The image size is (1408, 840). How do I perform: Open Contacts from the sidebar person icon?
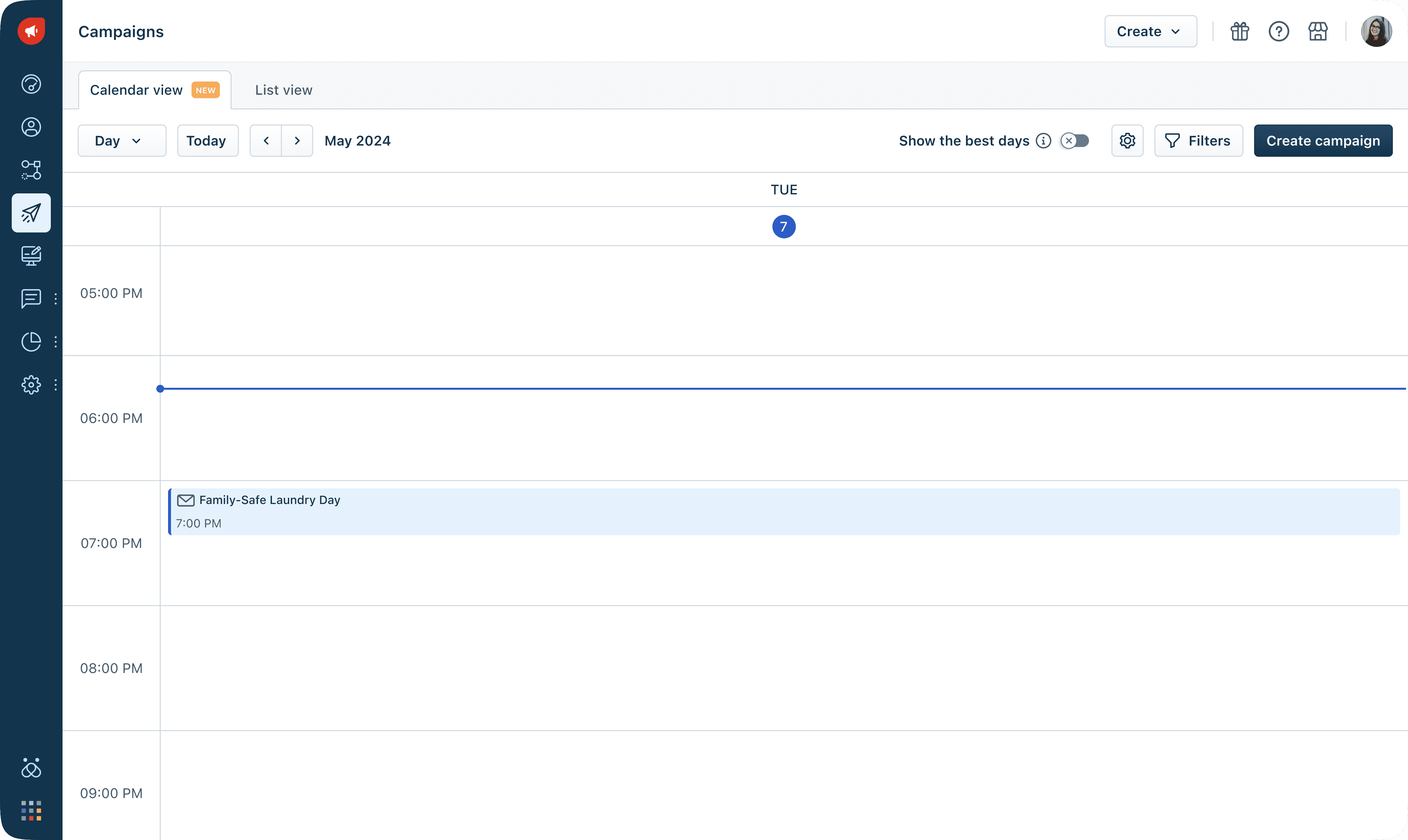coord(31,127)
